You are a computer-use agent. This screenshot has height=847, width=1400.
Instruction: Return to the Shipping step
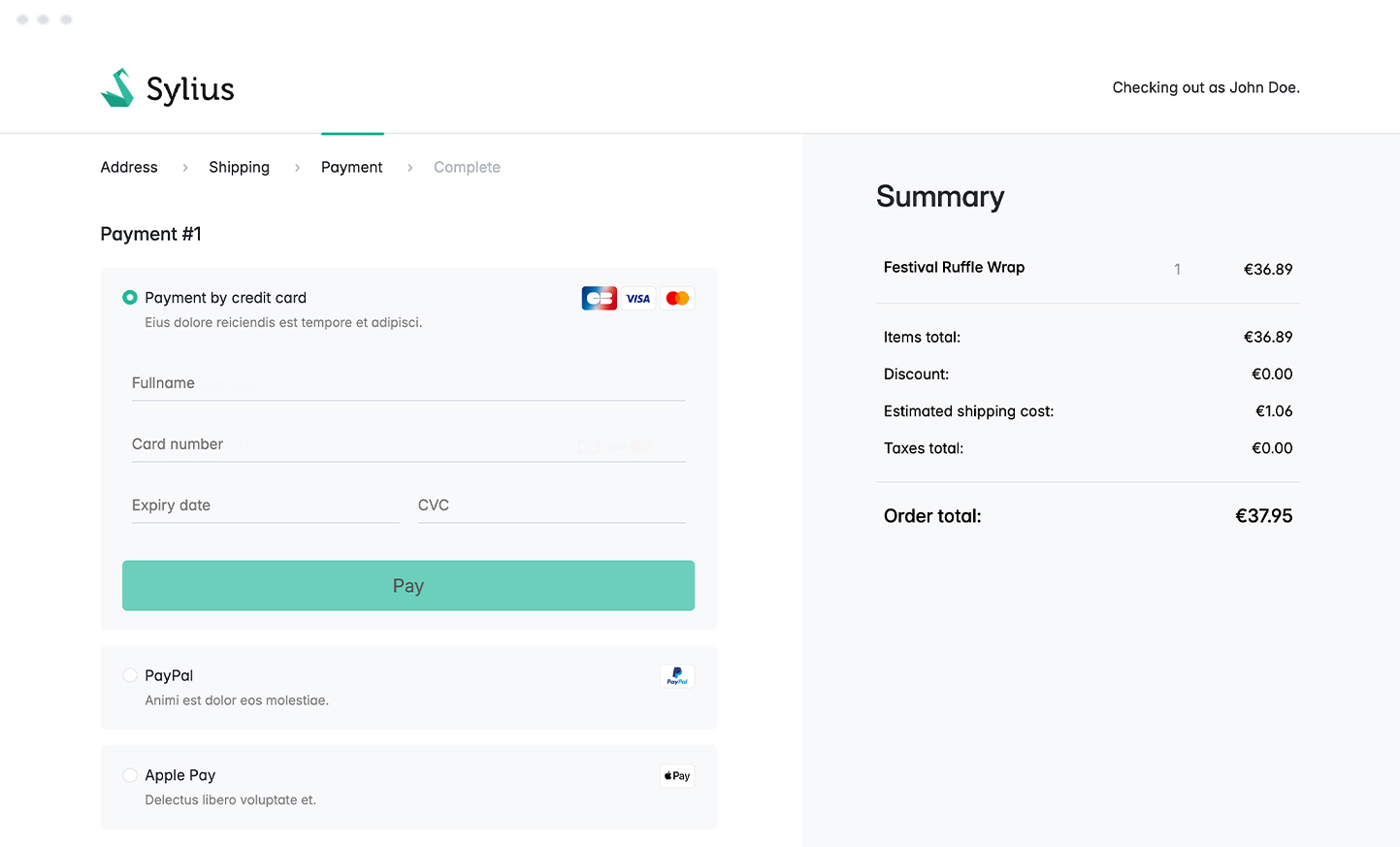[239, 167]
